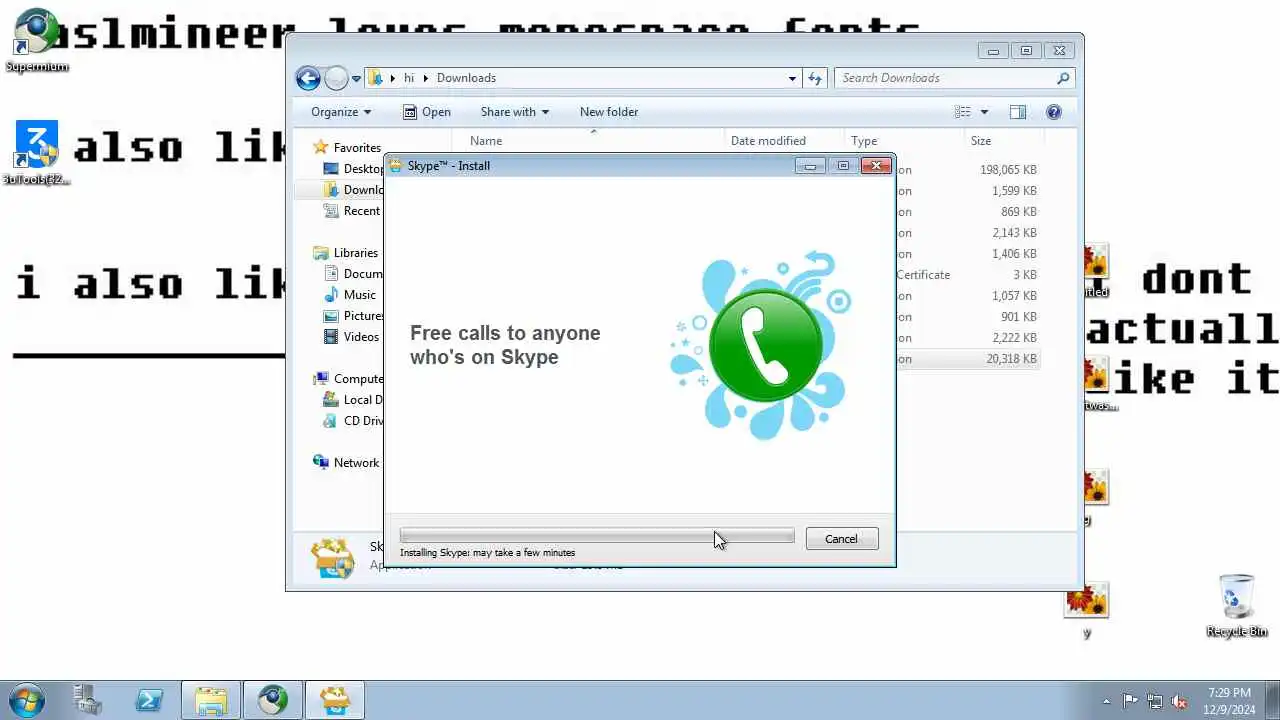
Task: Click Skype application icon in details pane
Action: point(333,557)
